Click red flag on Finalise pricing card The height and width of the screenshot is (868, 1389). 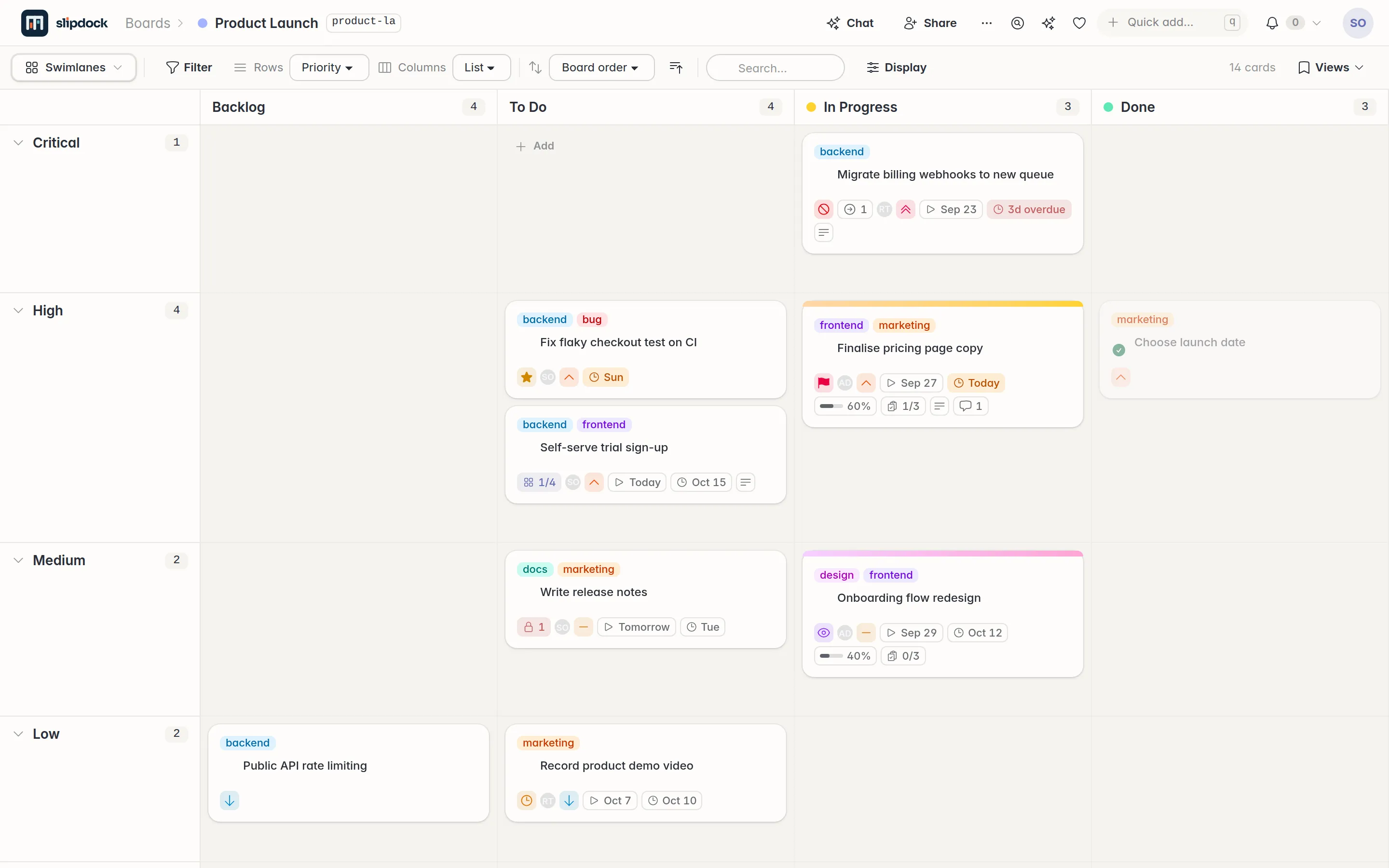tap(824, 383)
